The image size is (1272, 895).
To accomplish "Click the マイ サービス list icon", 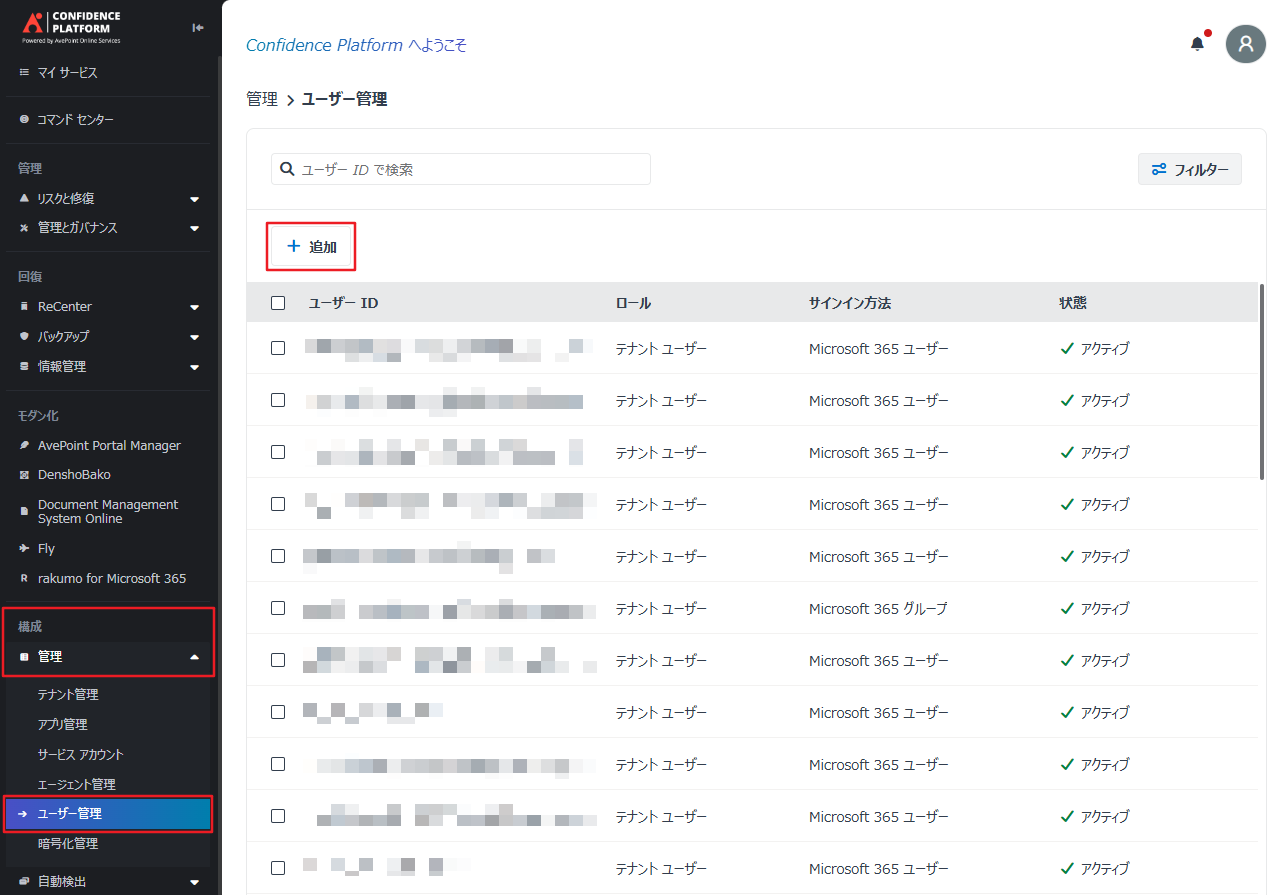I will [x=24, y=73].
